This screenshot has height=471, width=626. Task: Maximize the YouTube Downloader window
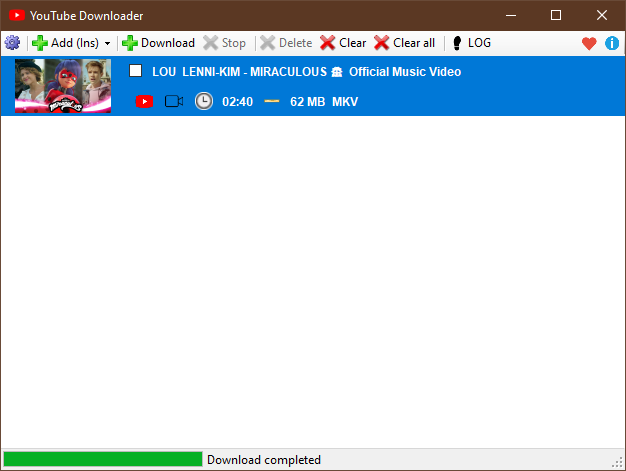pos(556,15)
